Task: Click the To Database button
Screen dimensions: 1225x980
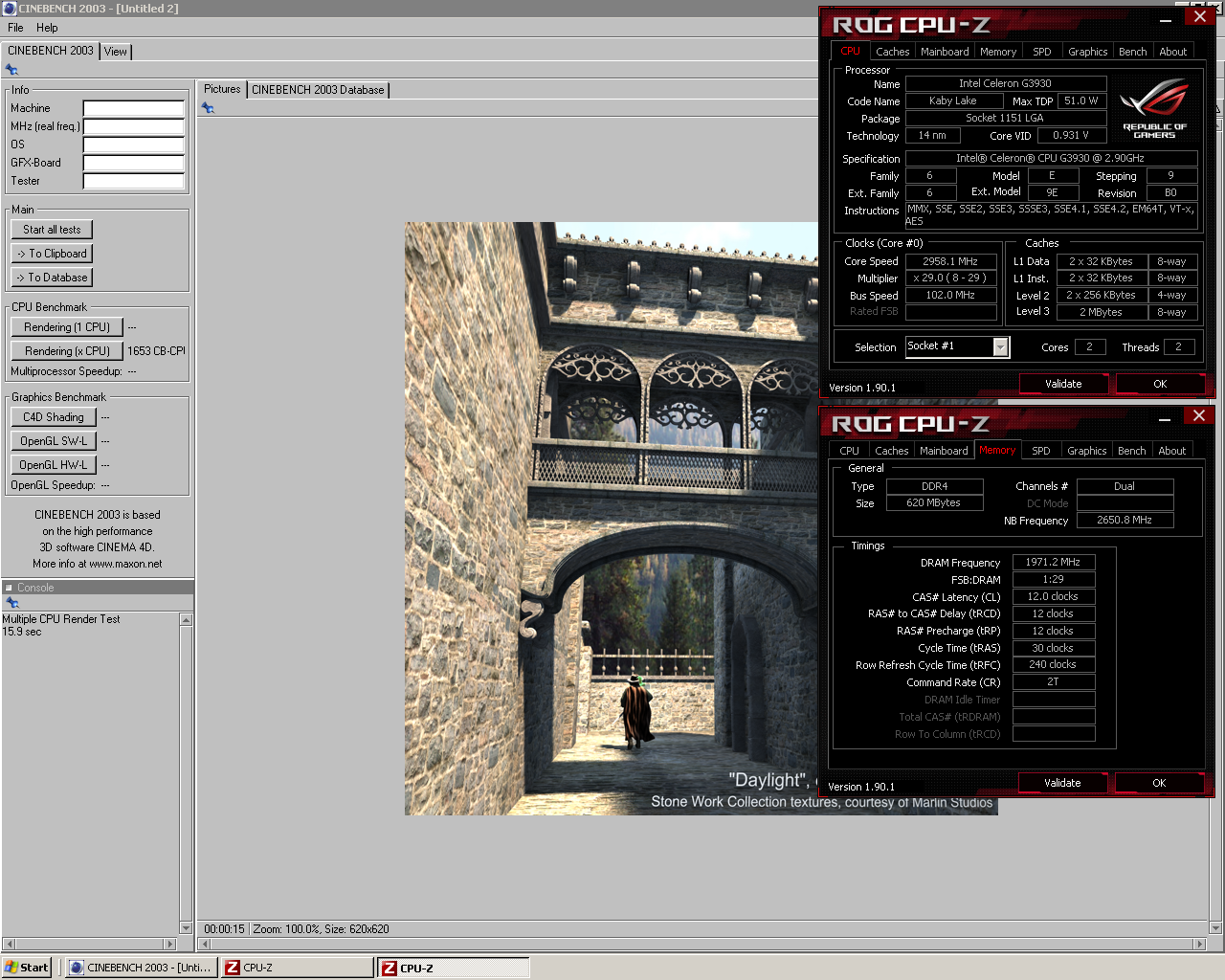Action: click(x=52, y=278)
